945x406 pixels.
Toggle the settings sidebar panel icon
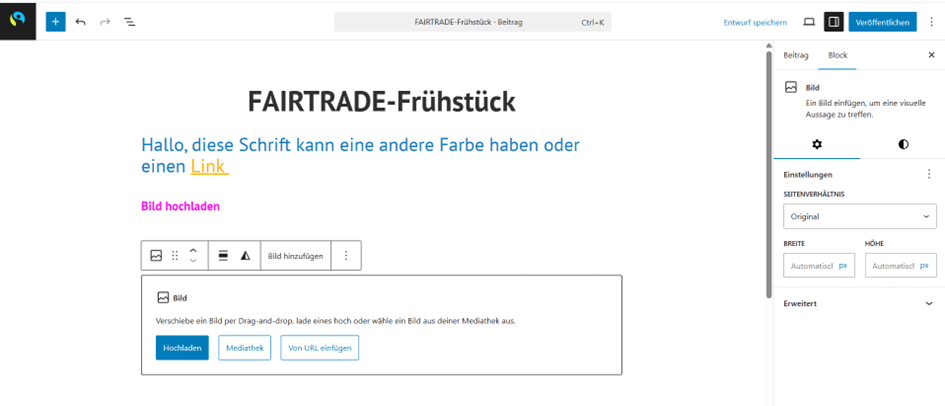pyautogui.click(x=834, y=22)
